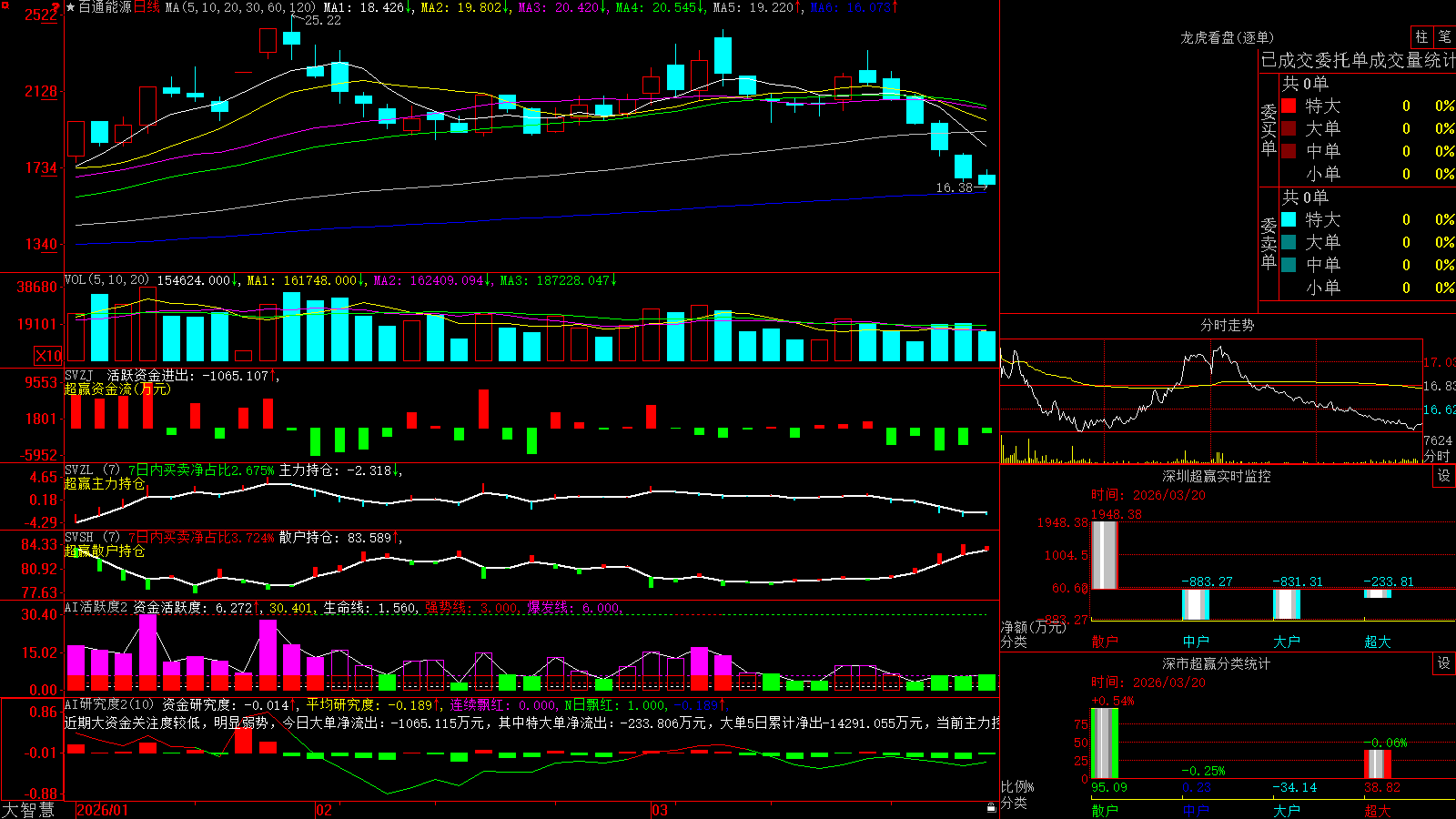This screenshot has width=1456, height=819.
Task: Click the AI研究度2(10) indicator label
Action: tap(110, 704)
